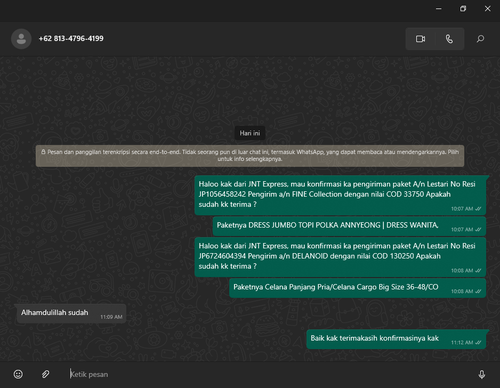The width and height of the screenshot is (500, 388).
Task: Open search in chat magnifier icon
Action: click(480, 39)
